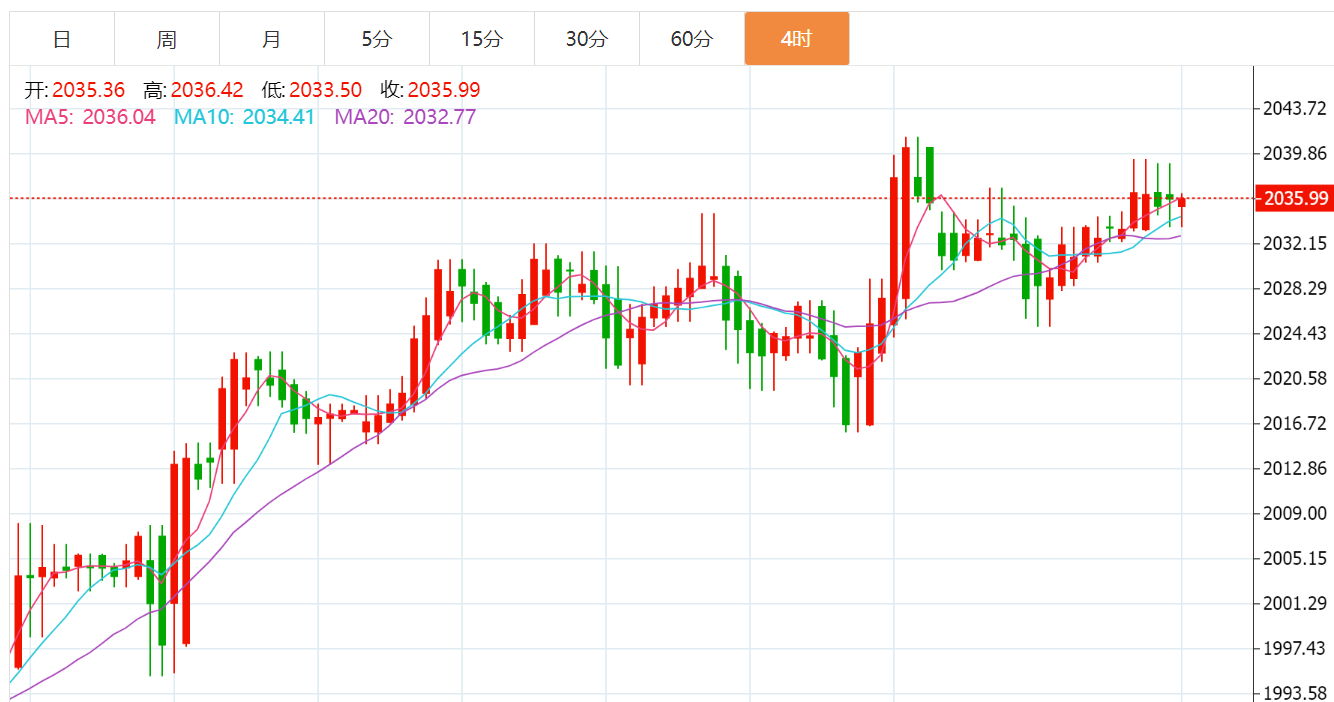Click the 2016.72 price axis label
The width and height of the screenshot is (1334, 702).
coord(1297,424)
